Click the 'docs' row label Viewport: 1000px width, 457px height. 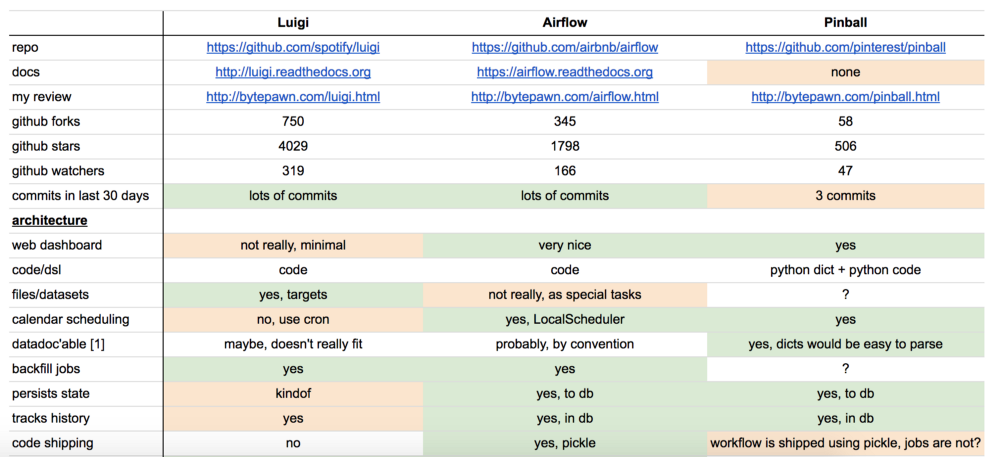(26, 72)
